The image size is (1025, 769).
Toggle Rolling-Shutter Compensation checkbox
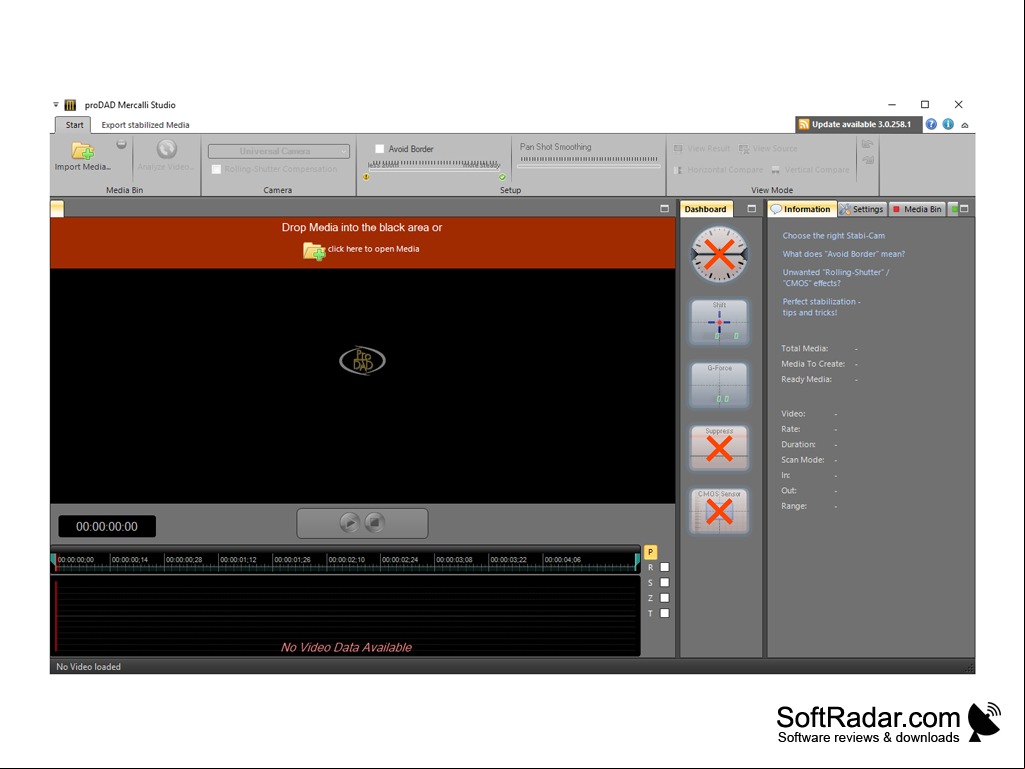point(216,169)
